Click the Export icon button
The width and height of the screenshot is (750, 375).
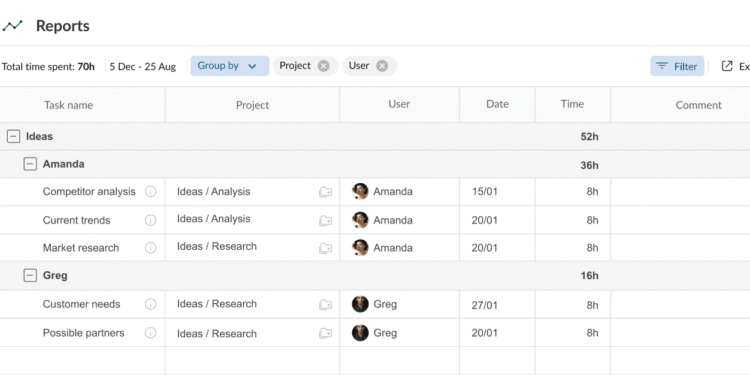click(x=727, y=66)
